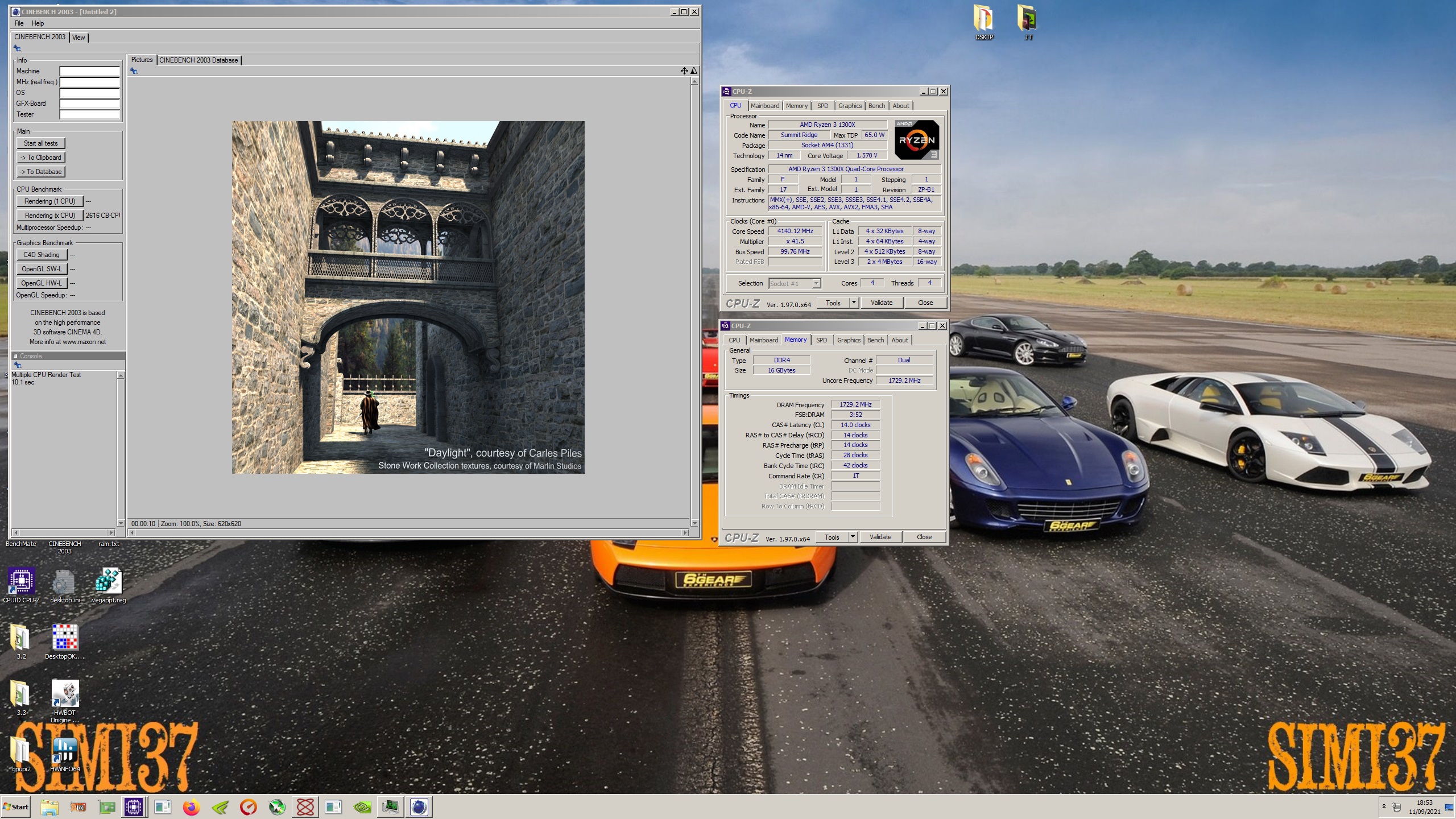Open the graphics card camera taskbar icon

pos(78,806)
